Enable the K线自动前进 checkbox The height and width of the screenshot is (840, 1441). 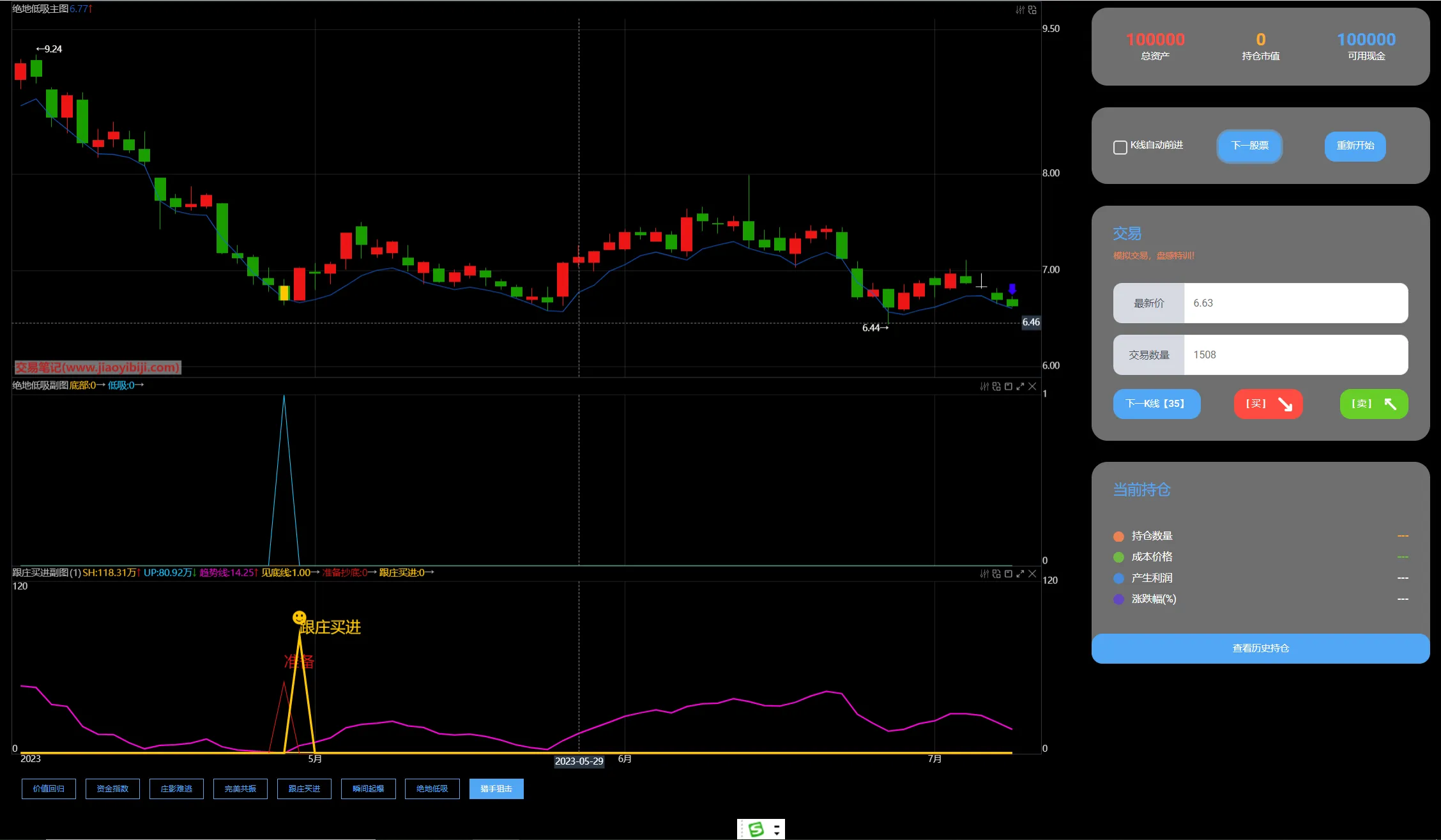tap(1120, 148)
